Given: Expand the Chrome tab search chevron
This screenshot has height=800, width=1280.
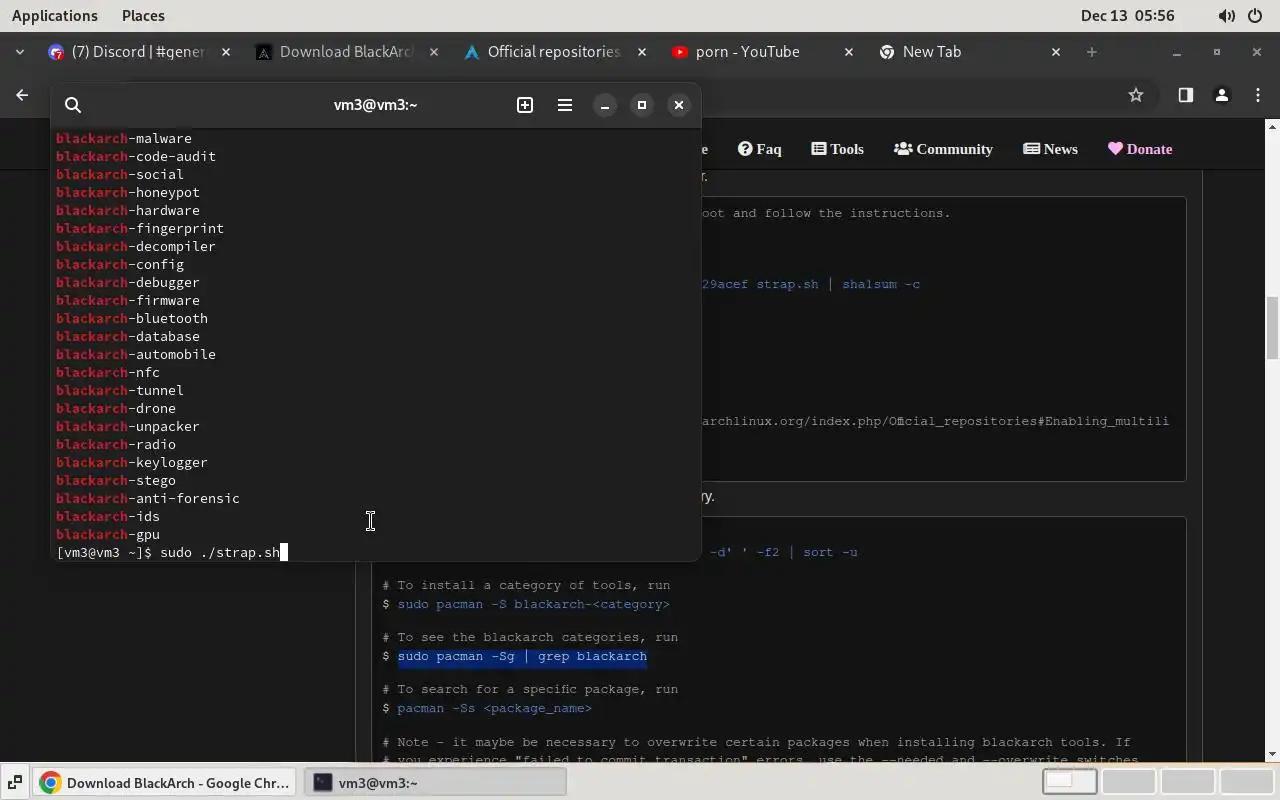Looking at the screenshot, I should pos(20,52).
